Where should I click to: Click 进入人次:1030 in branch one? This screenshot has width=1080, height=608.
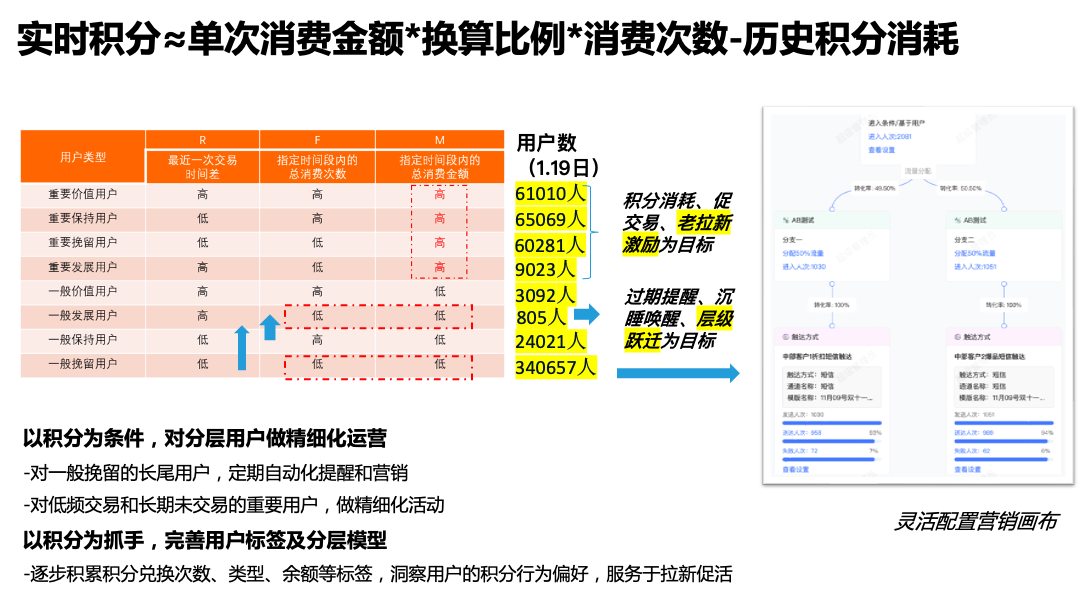coord(804,267)
